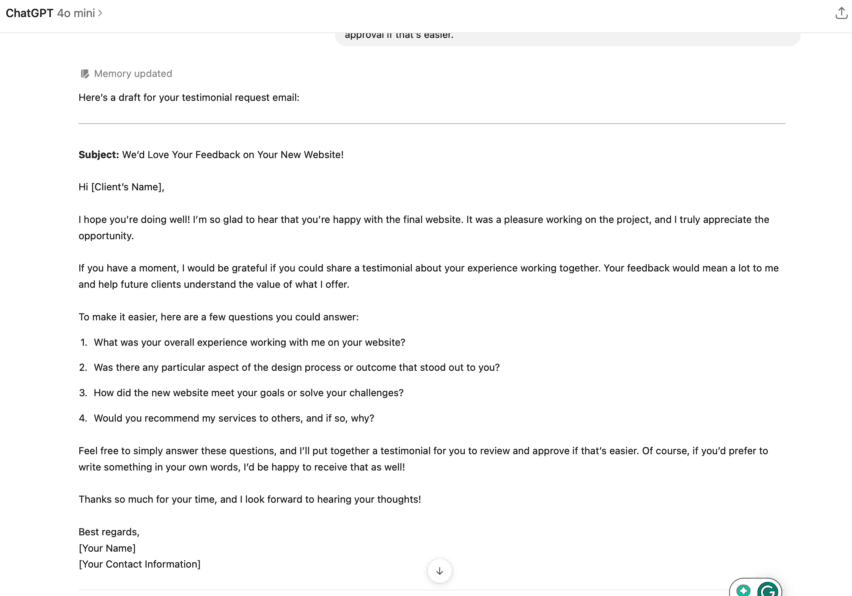The height and width of the screenshot is (596, 852).
Task: Click the bold Subject label
Action: [99, 155]
